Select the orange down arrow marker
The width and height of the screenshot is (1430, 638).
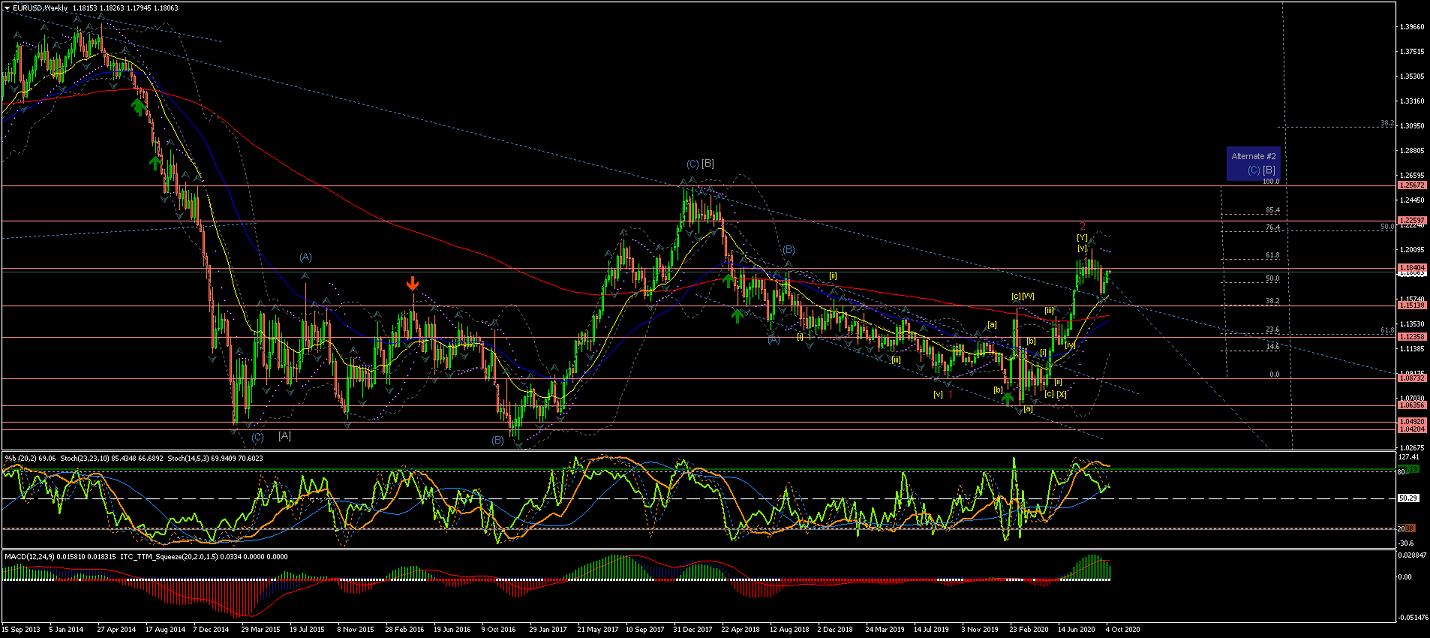coord(412,284)
